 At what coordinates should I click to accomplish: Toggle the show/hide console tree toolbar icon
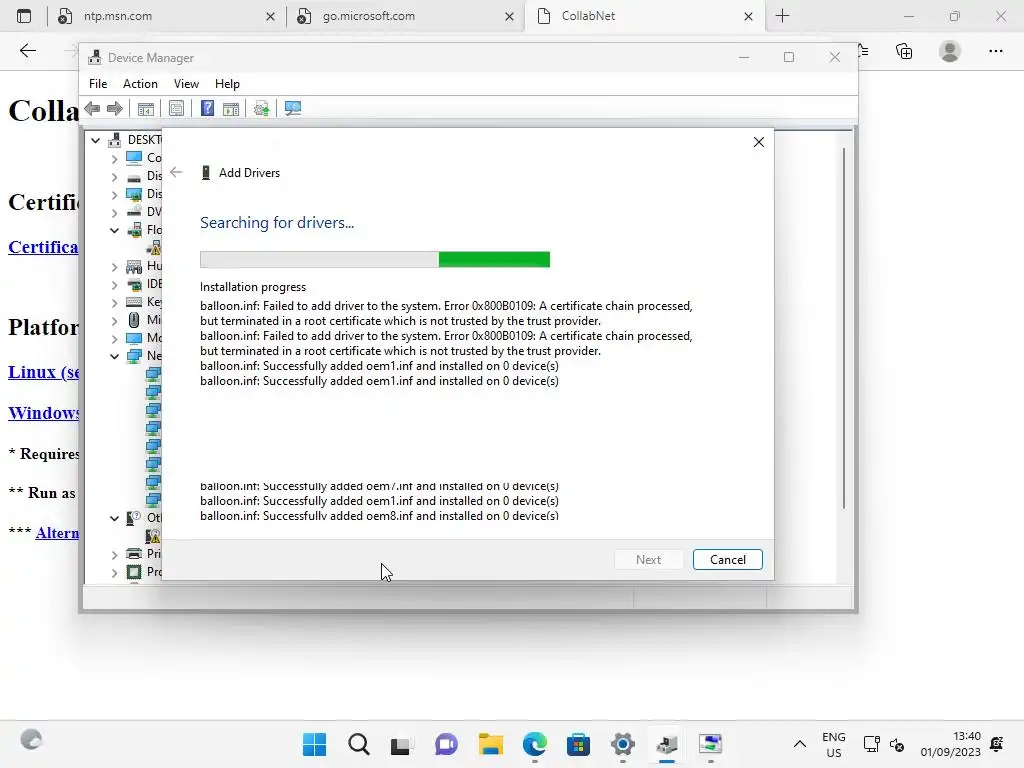point(146,108)
